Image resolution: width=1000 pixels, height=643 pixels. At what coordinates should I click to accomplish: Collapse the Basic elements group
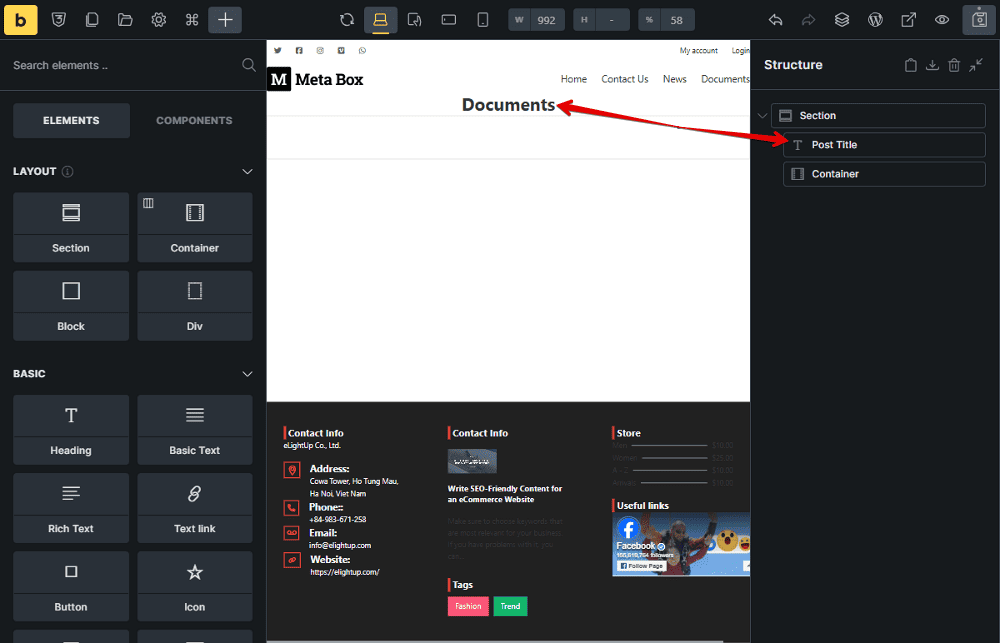tap(248, 374)
